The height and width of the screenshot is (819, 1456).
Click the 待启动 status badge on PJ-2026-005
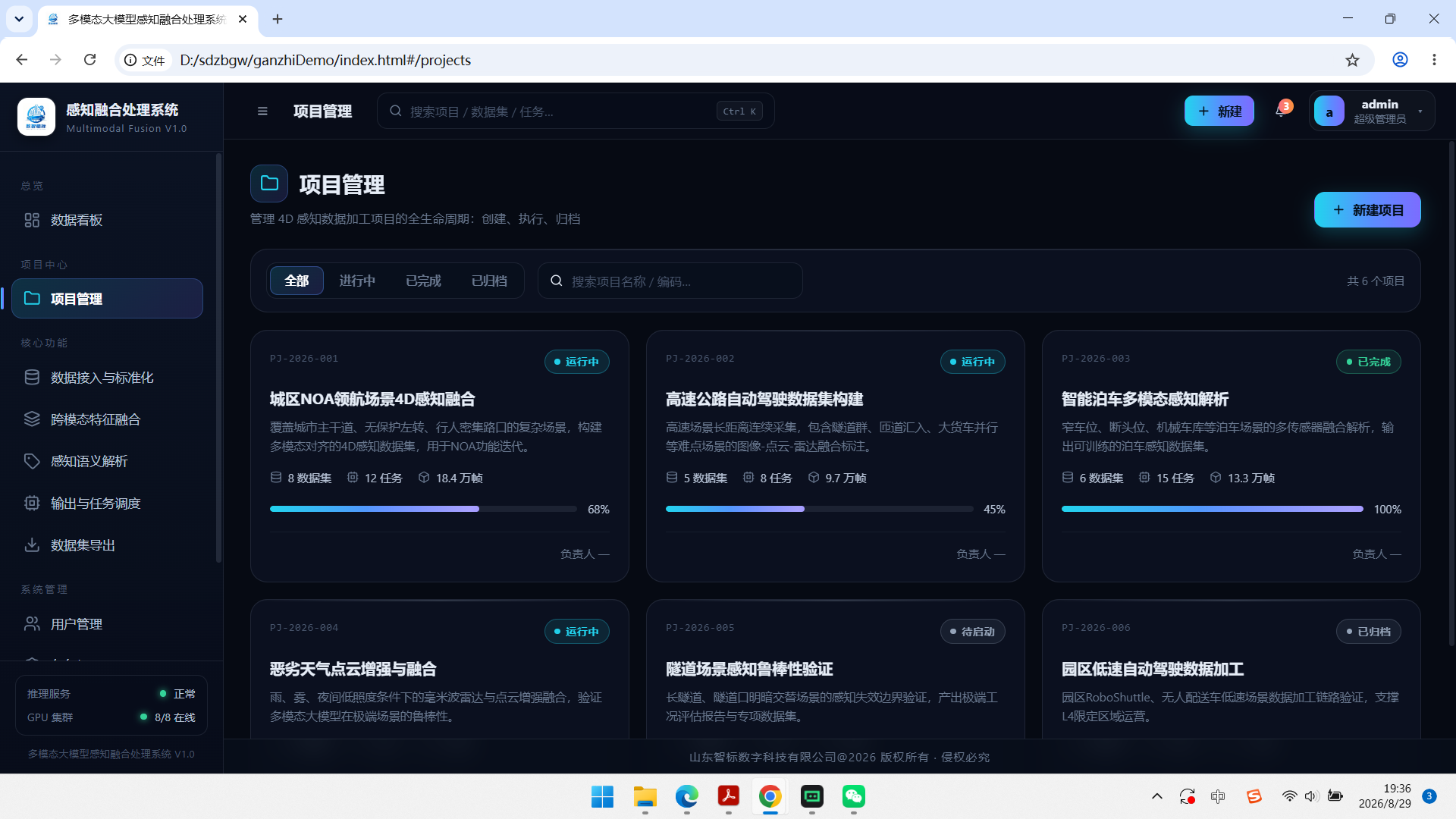pyautogui.click(x=973, y=632)
